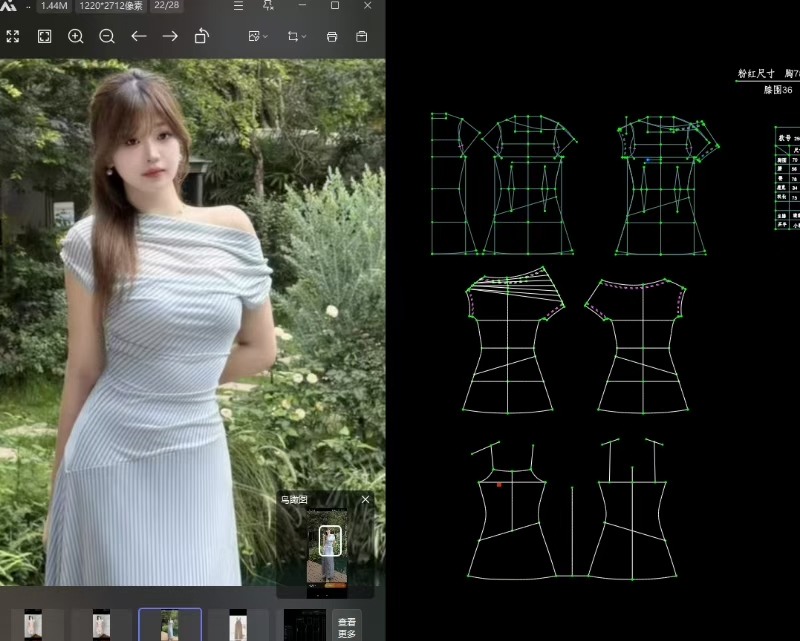Select the second pink dress thumbnail
This screenshot has height=641, width=800.
(x=101, y=626)
